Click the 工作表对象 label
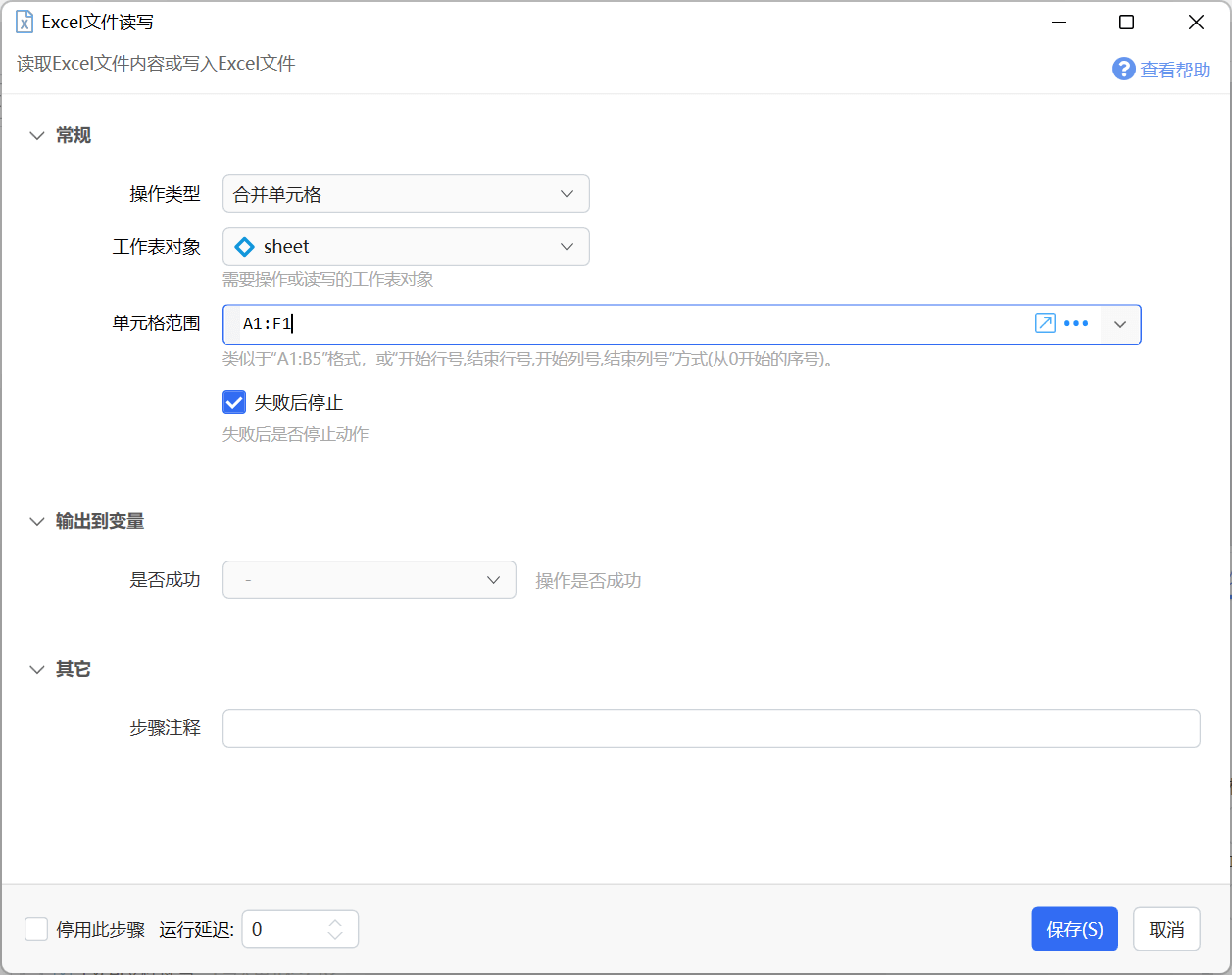Screen dimensions: 1232x975 point(156,247)
